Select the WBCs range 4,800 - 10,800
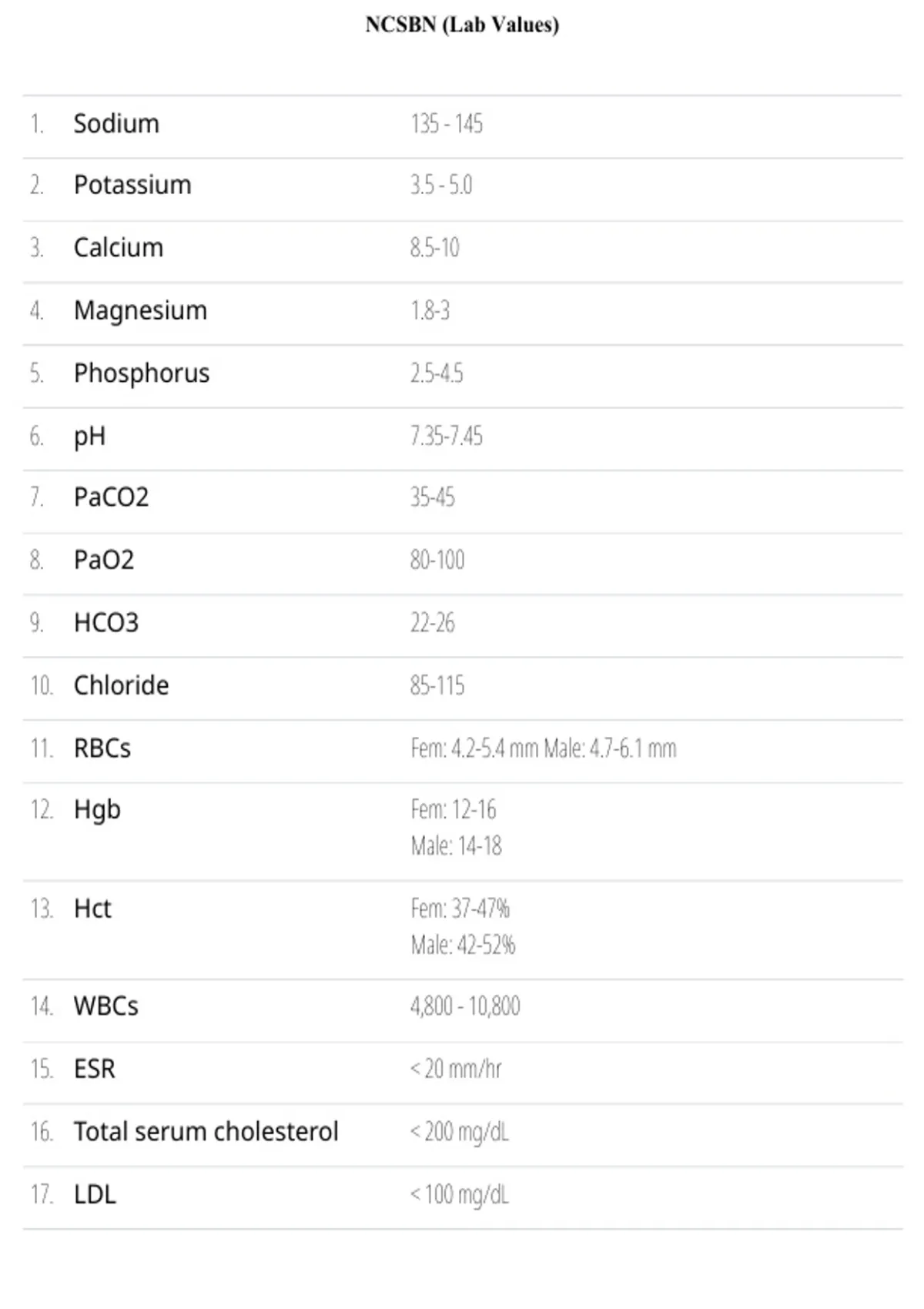This screenshot has width=924, height=1309. [465, 1006]
